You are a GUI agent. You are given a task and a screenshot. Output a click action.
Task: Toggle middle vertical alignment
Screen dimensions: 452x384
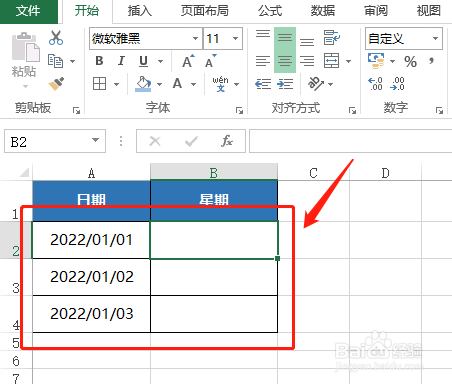tap(285, 38)
